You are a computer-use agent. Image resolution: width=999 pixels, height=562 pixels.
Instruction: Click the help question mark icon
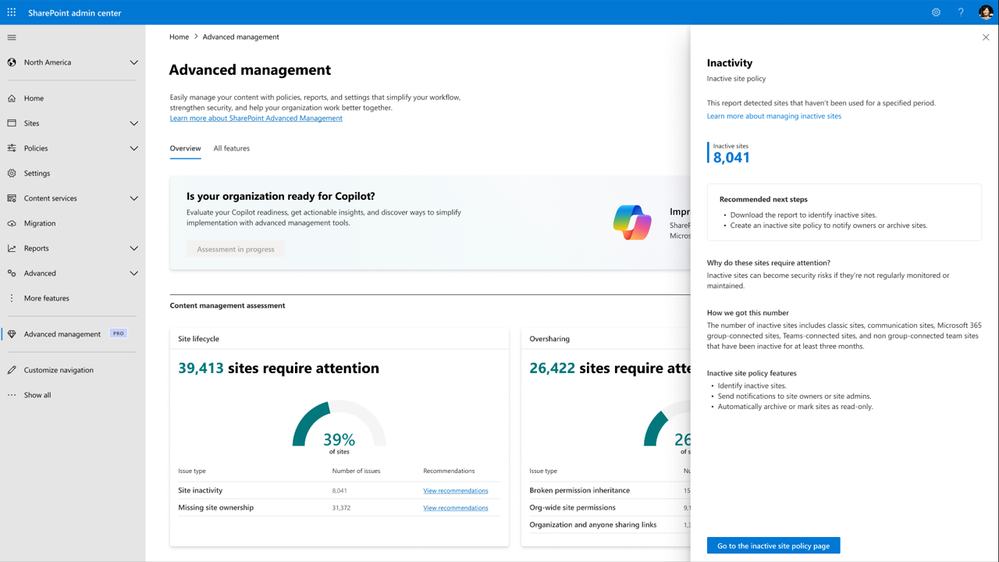[x=961, y=12]
